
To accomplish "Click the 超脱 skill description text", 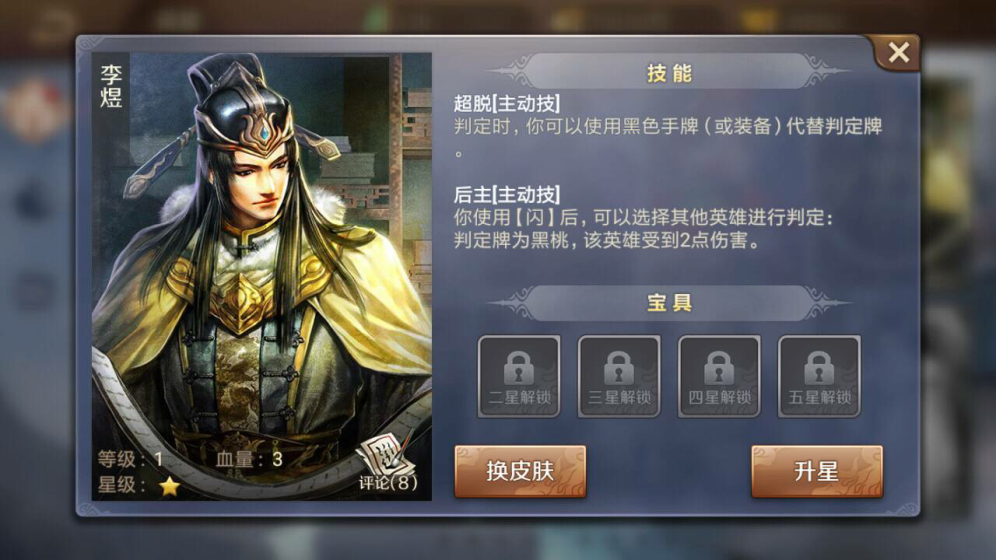I will 668,135.
